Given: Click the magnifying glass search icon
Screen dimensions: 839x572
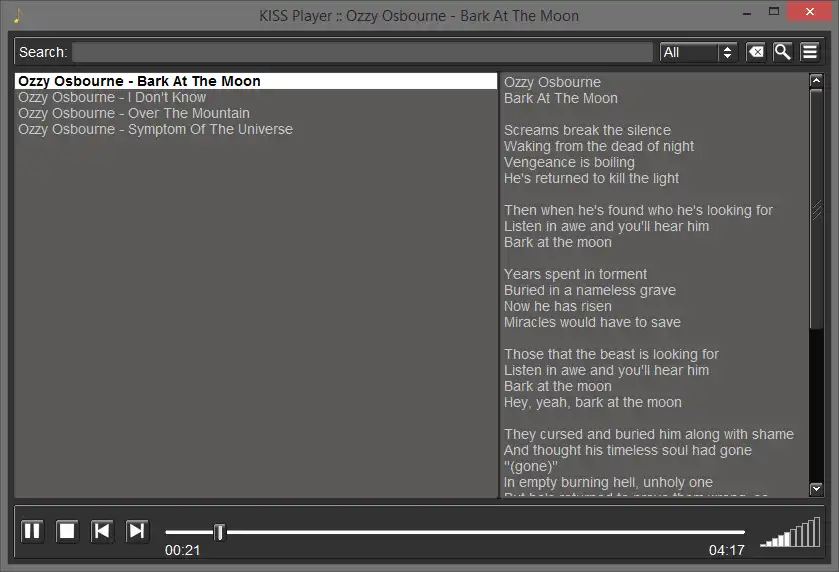Looking at the screenshot, I should pos(782,52).
